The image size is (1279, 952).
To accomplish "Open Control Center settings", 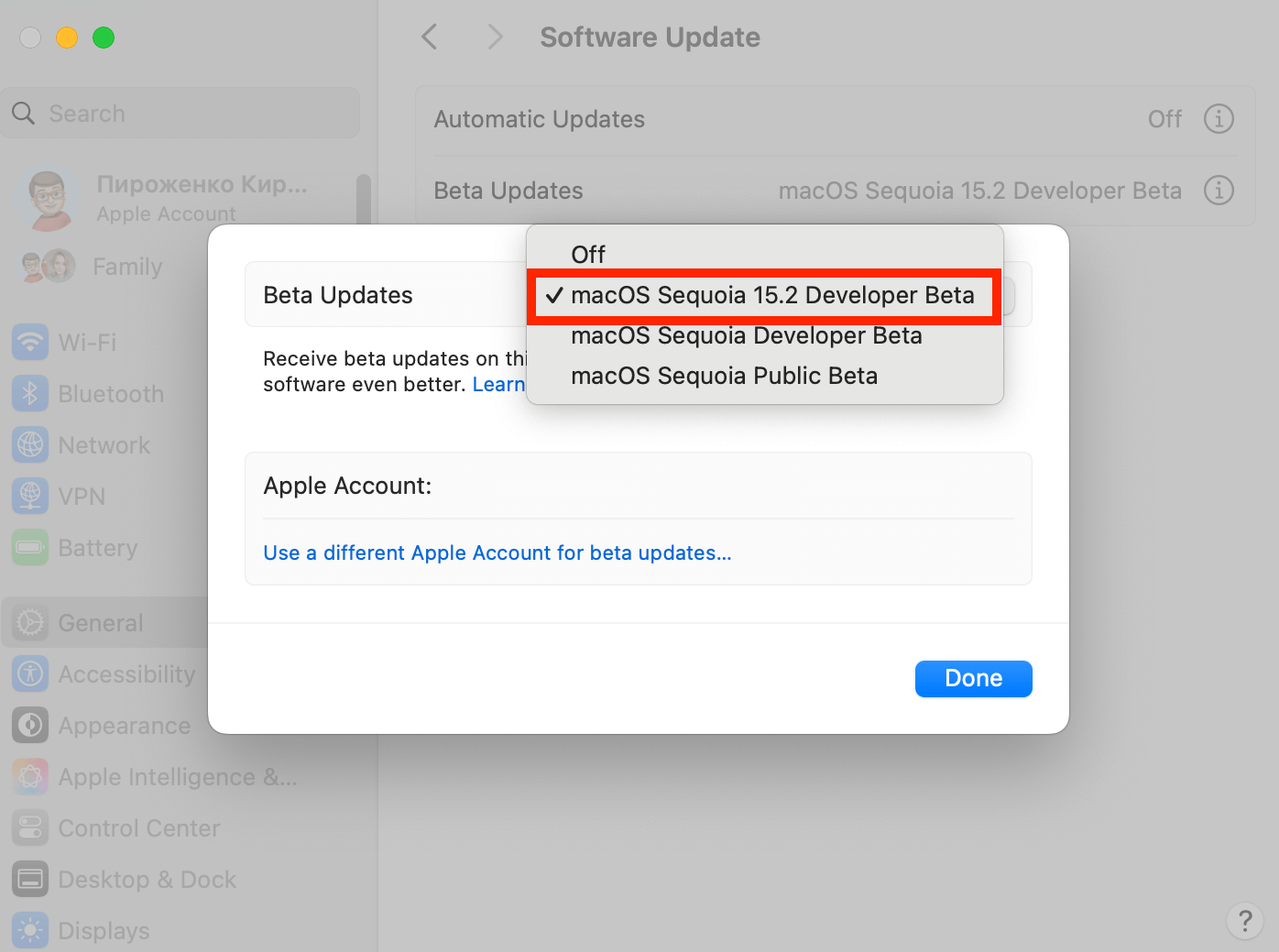I will click(x=138, y=827).
